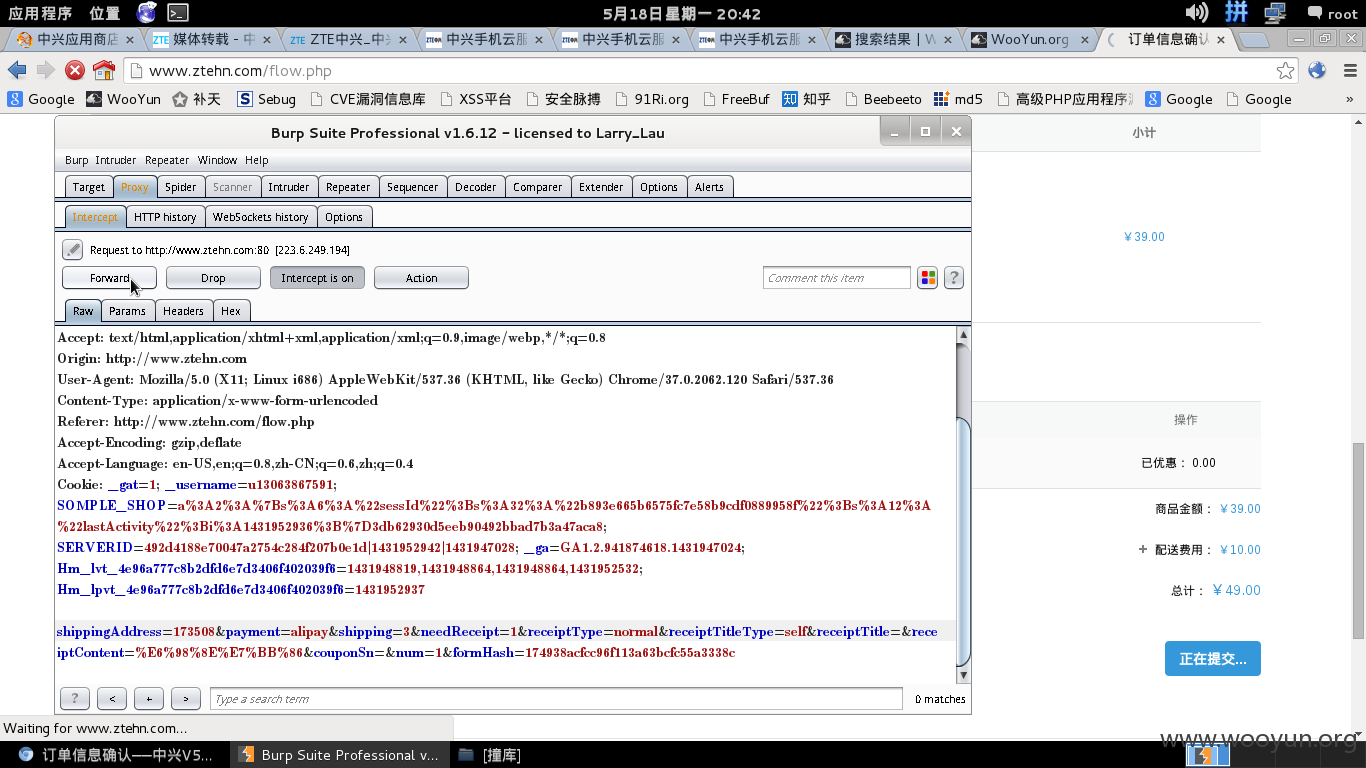This screenshot has width=1366, height=768.
Task: Click the 正在提交 submit button on webpage
Action: (1212, 659)
